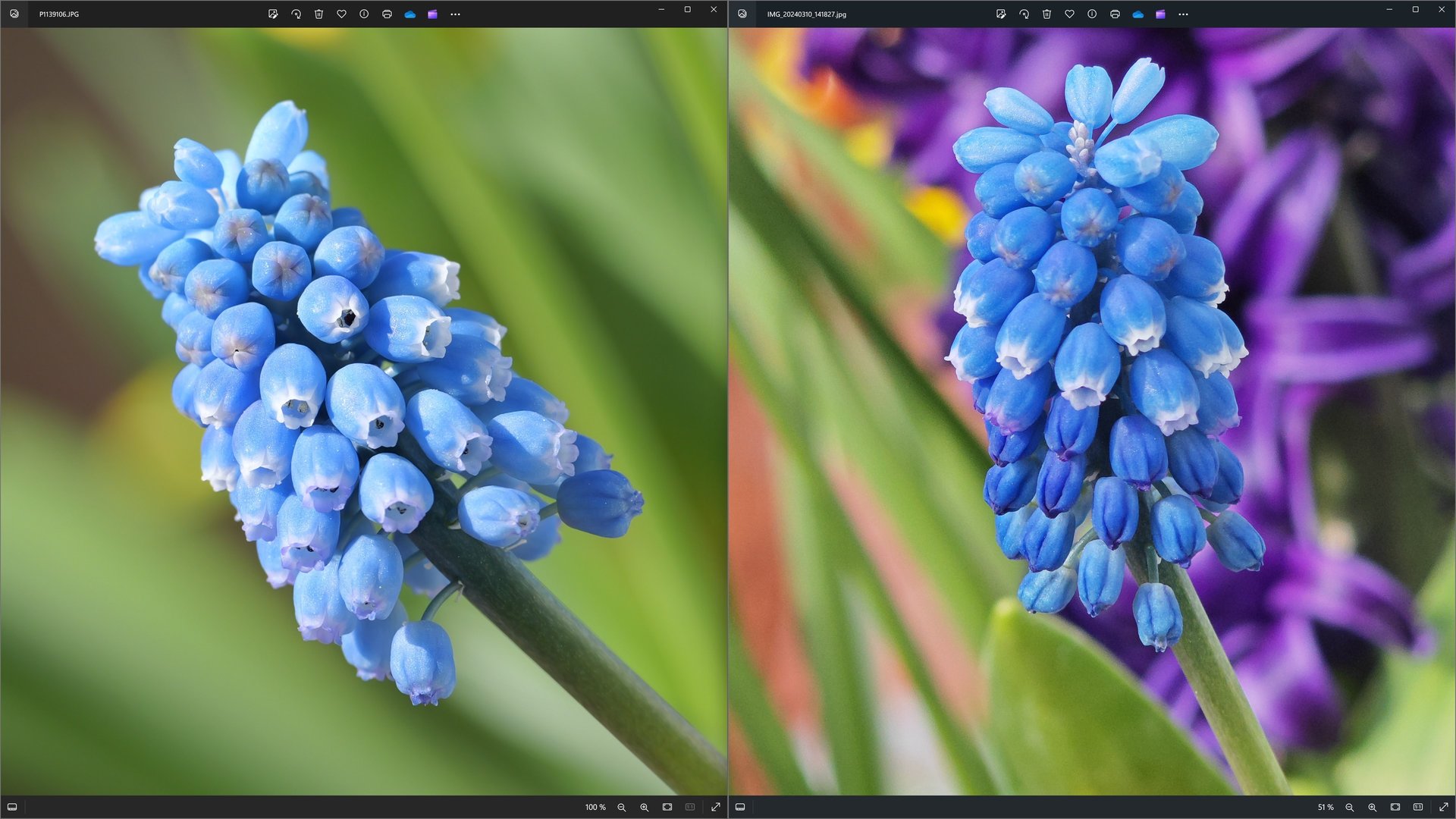The image size is (1456, 819).
Task: Click the Photos app icon beside P1139106.JPG
Action: [14, 14]
